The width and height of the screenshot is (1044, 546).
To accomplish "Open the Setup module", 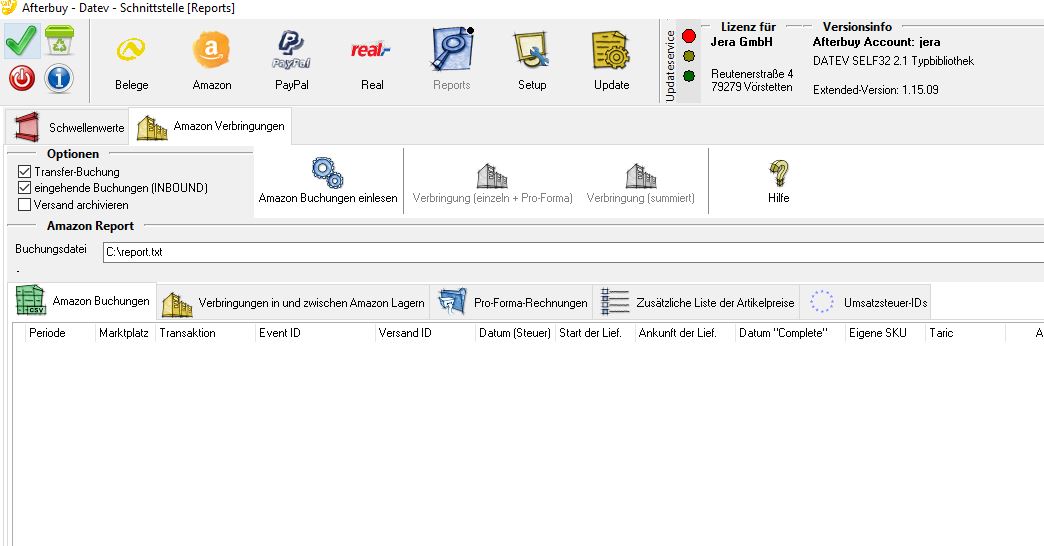I will (x=532, y=61).
